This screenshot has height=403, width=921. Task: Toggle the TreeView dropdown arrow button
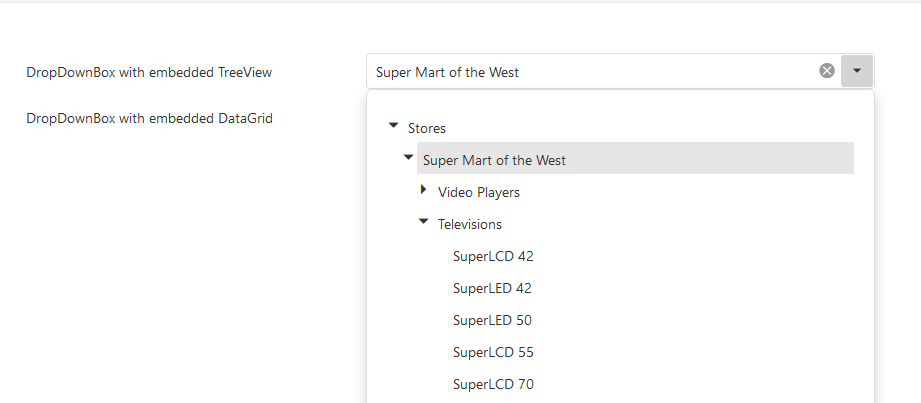(857, 71)
